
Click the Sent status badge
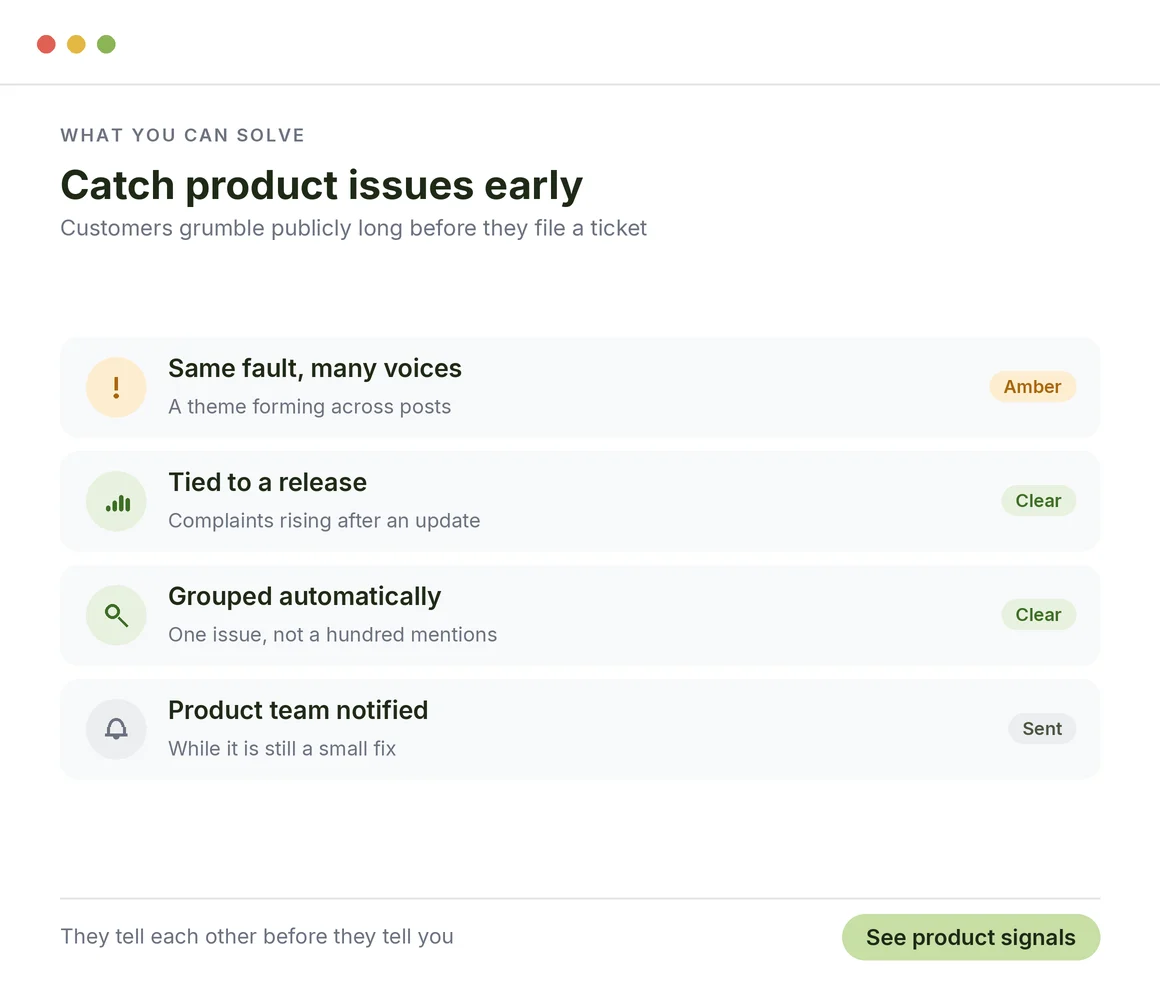pos(1042,729)
